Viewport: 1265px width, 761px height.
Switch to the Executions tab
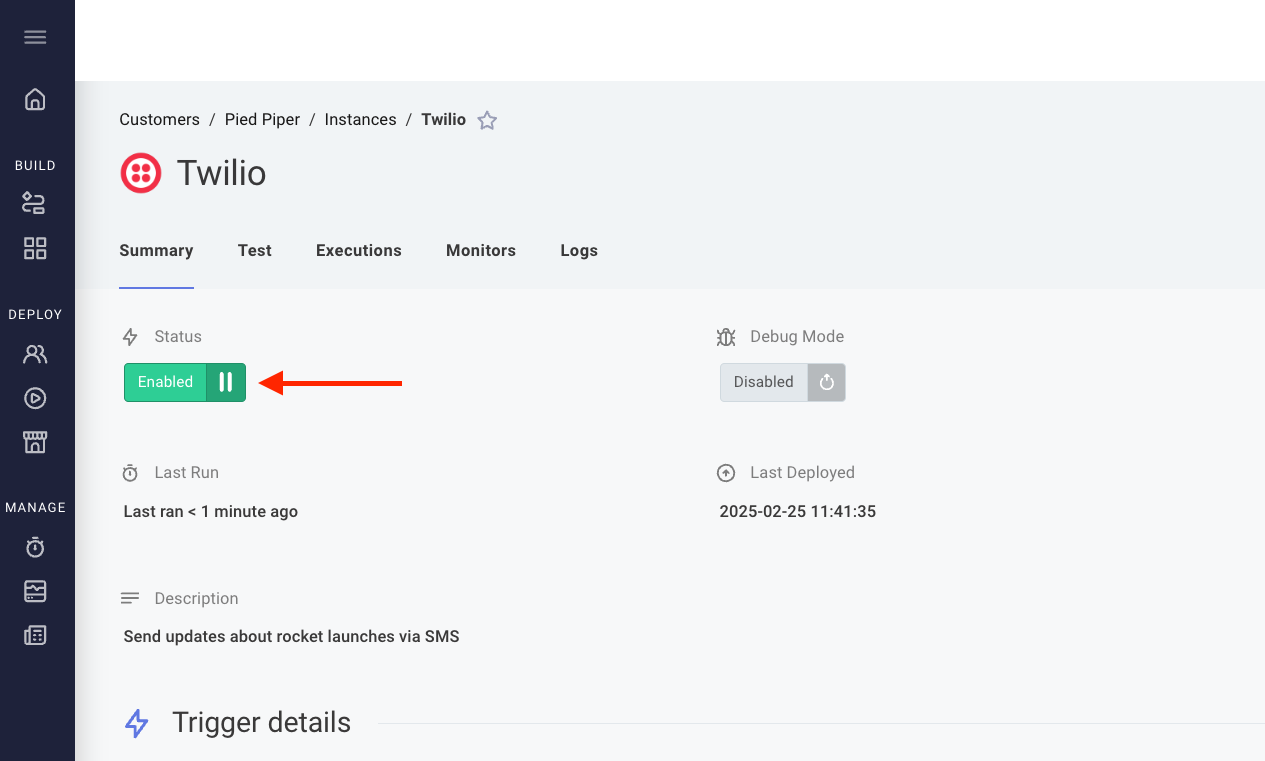click(x=358, y=251)
